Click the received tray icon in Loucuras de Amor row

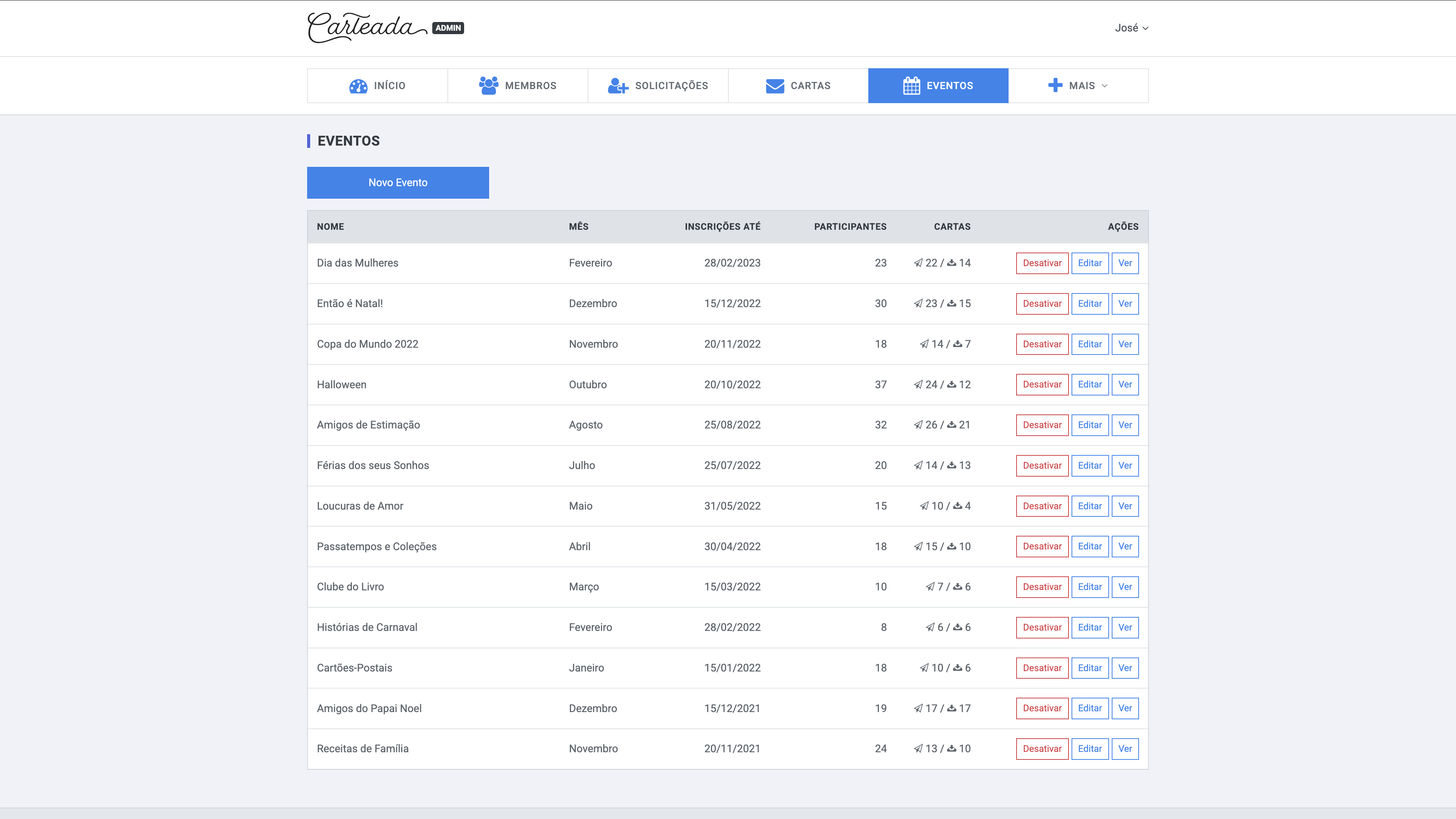(x=957, y=506)
